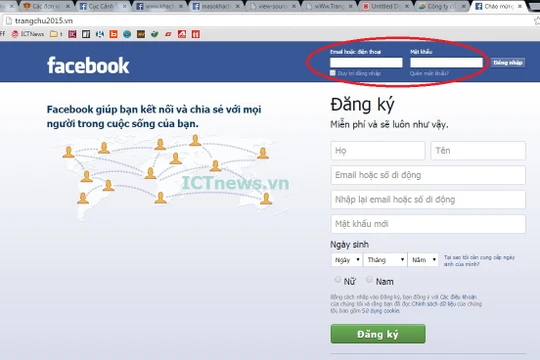540x360 pixels.
Task: Click the trangchu2015.vn address bar
Action: pyautogui.click(x=269, y=21)
